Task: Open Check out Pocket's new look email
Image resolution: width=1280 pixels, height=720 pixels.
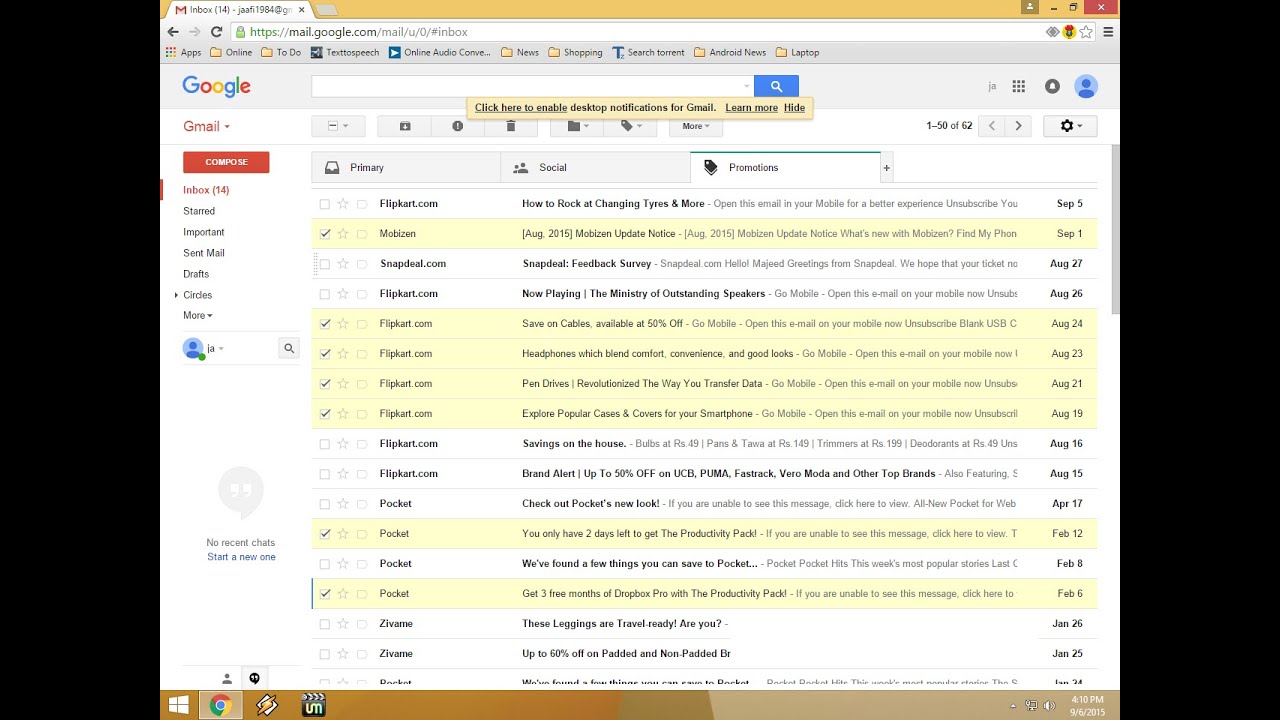Action: coord(704,504)
